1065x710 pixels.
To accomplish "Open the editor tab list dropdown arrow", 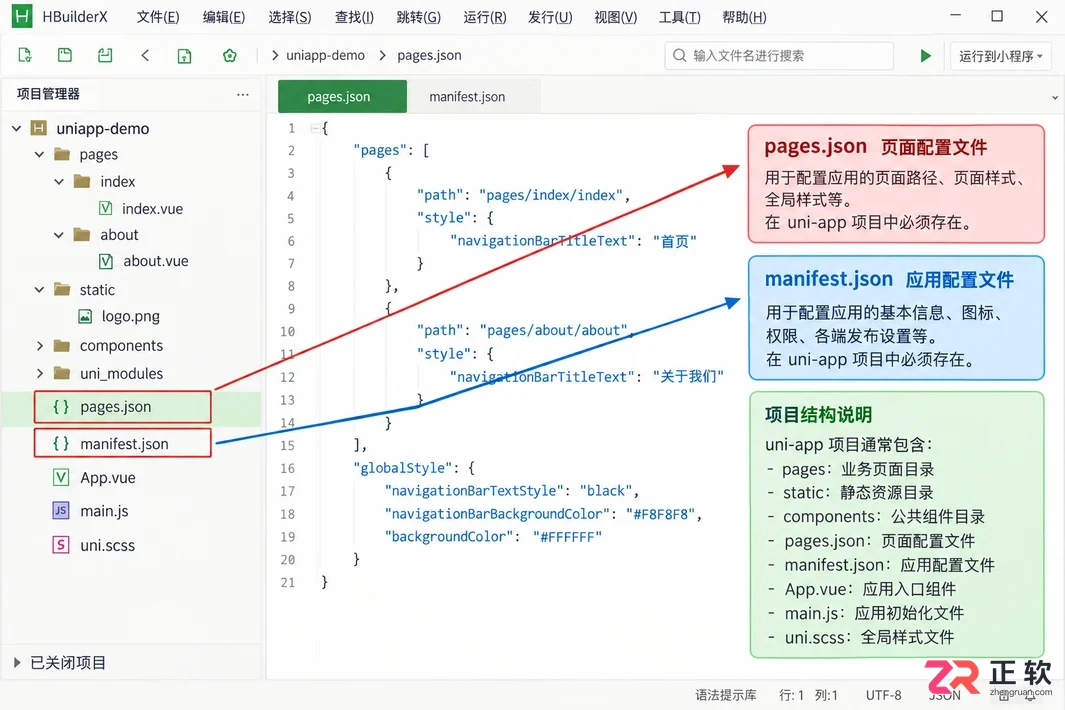I will tap(1055, 97).
